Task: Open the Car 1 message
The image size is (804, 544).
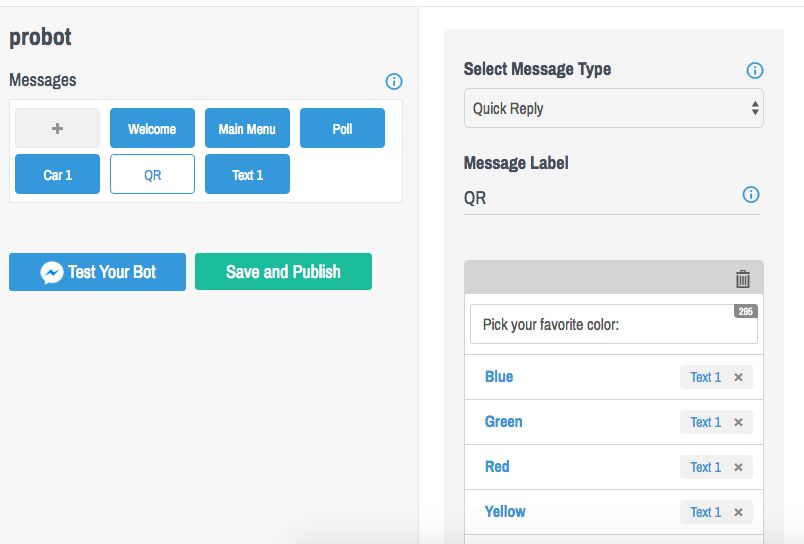Action: [x=57, y=174]
